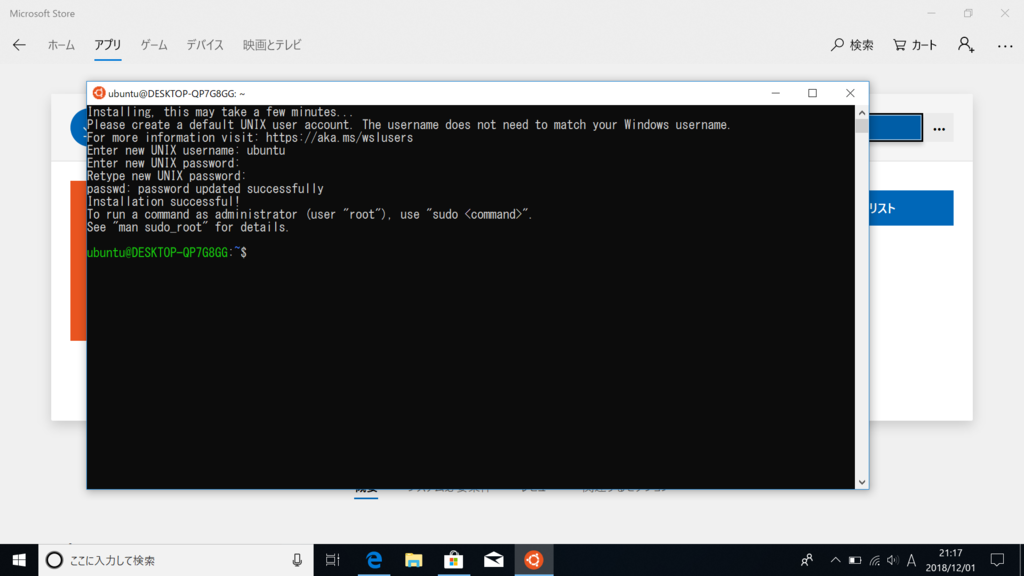Restore down the Microsoft Store window
This screenshot has width=1024, height=576.
click(968, 13)
